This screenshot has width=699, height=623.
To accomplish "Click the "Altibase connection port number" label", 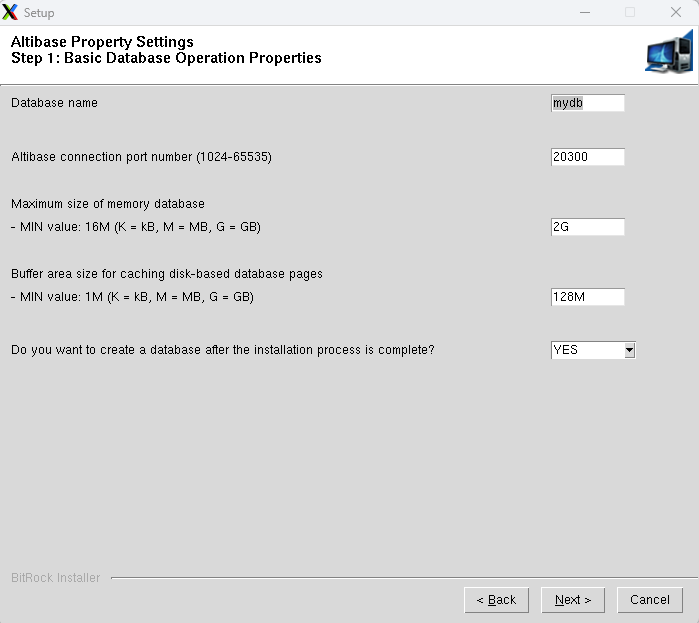I will coord(141,157).
